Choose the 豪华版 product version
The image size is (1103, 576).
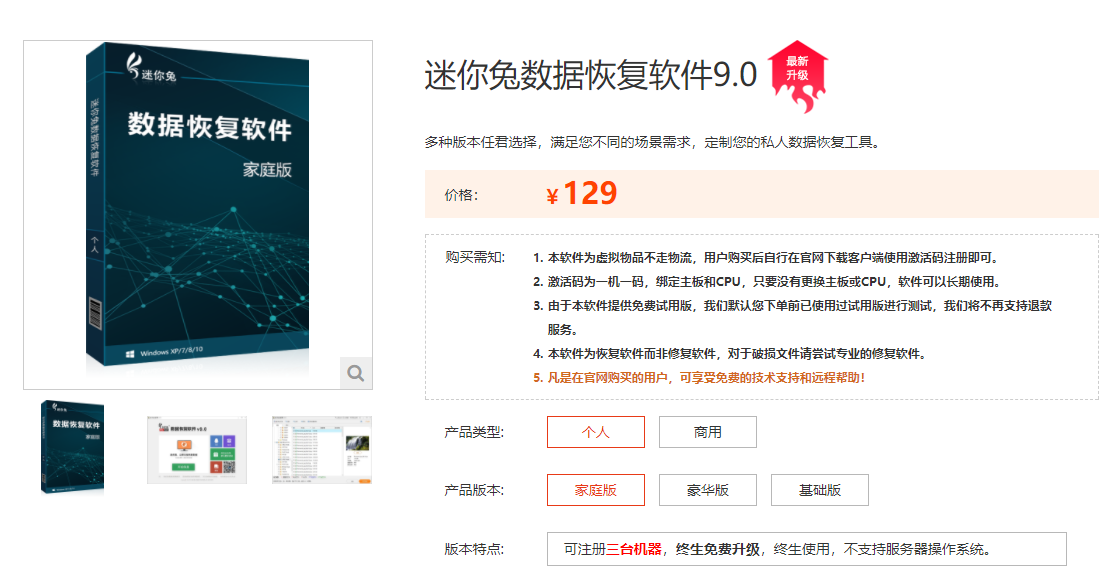(708, 490)
